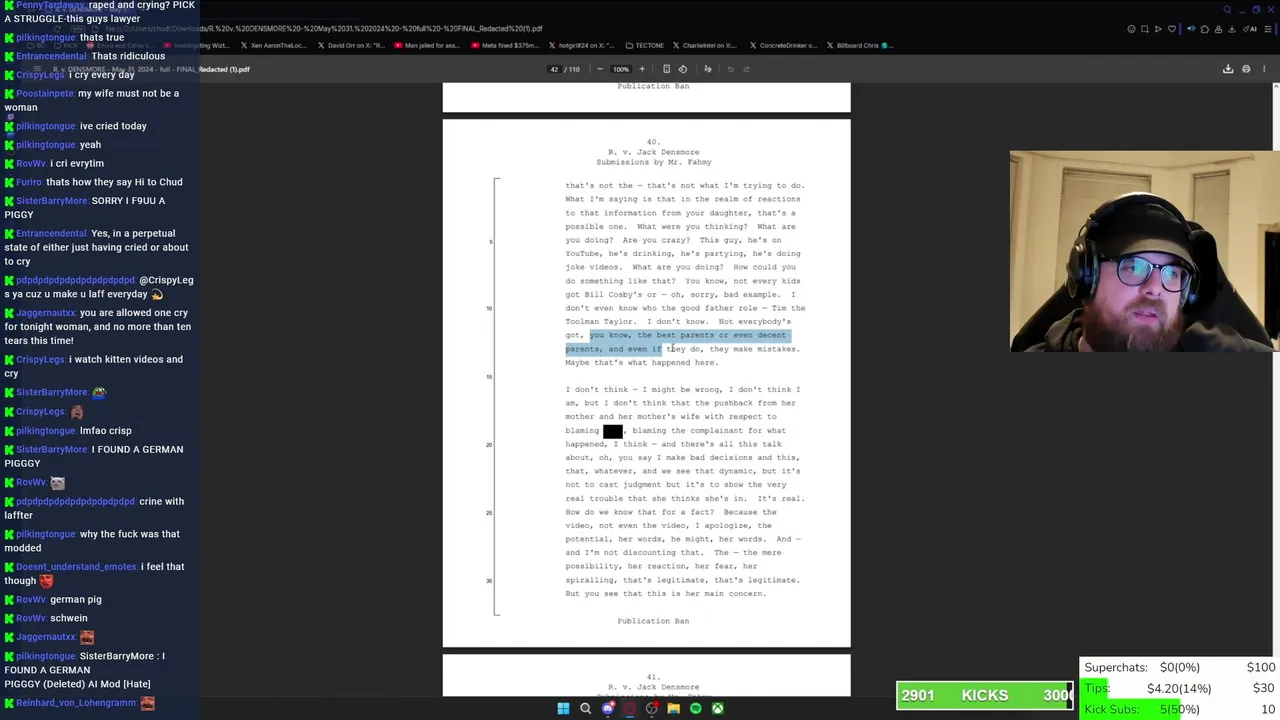
Task: Click the zoom level field showing 100%
Action: [x=620, y=69]
